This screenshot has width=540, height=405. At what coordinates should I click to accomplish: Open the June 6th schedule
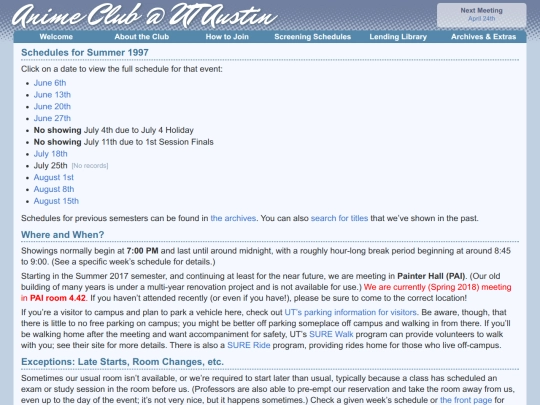tap(50, 83)
